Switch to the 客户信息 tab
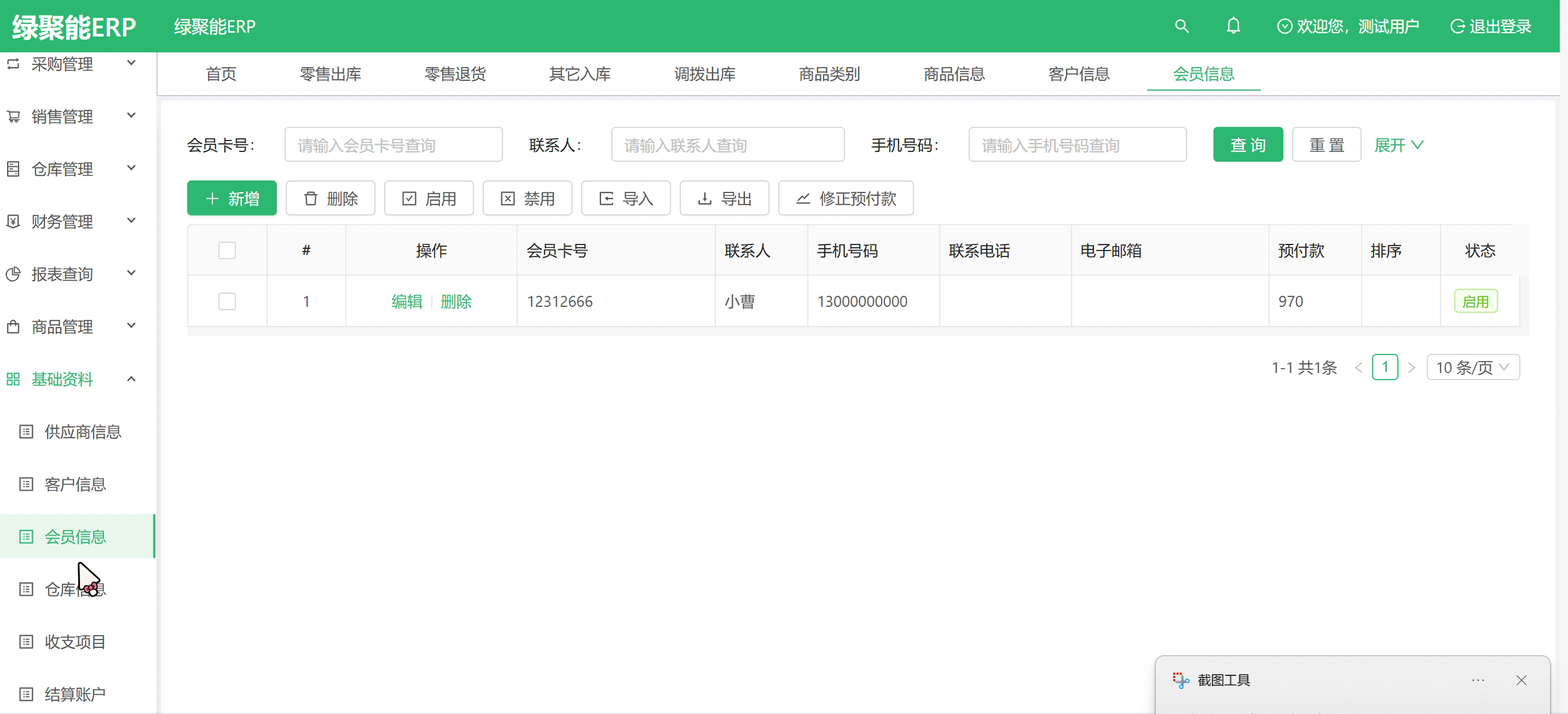The height and width of the screenshot is (714, 1568). 1079,74
